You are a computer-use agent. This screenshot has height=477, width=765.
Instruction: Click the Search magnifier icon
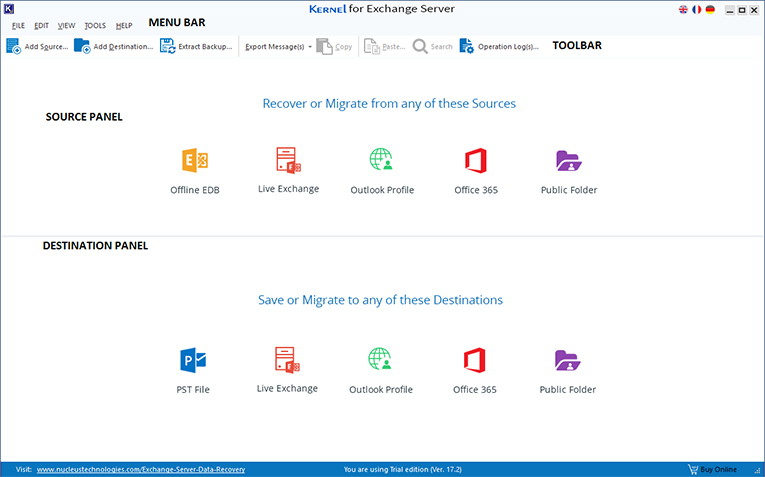pyautogui.click(x=420, y=47)
